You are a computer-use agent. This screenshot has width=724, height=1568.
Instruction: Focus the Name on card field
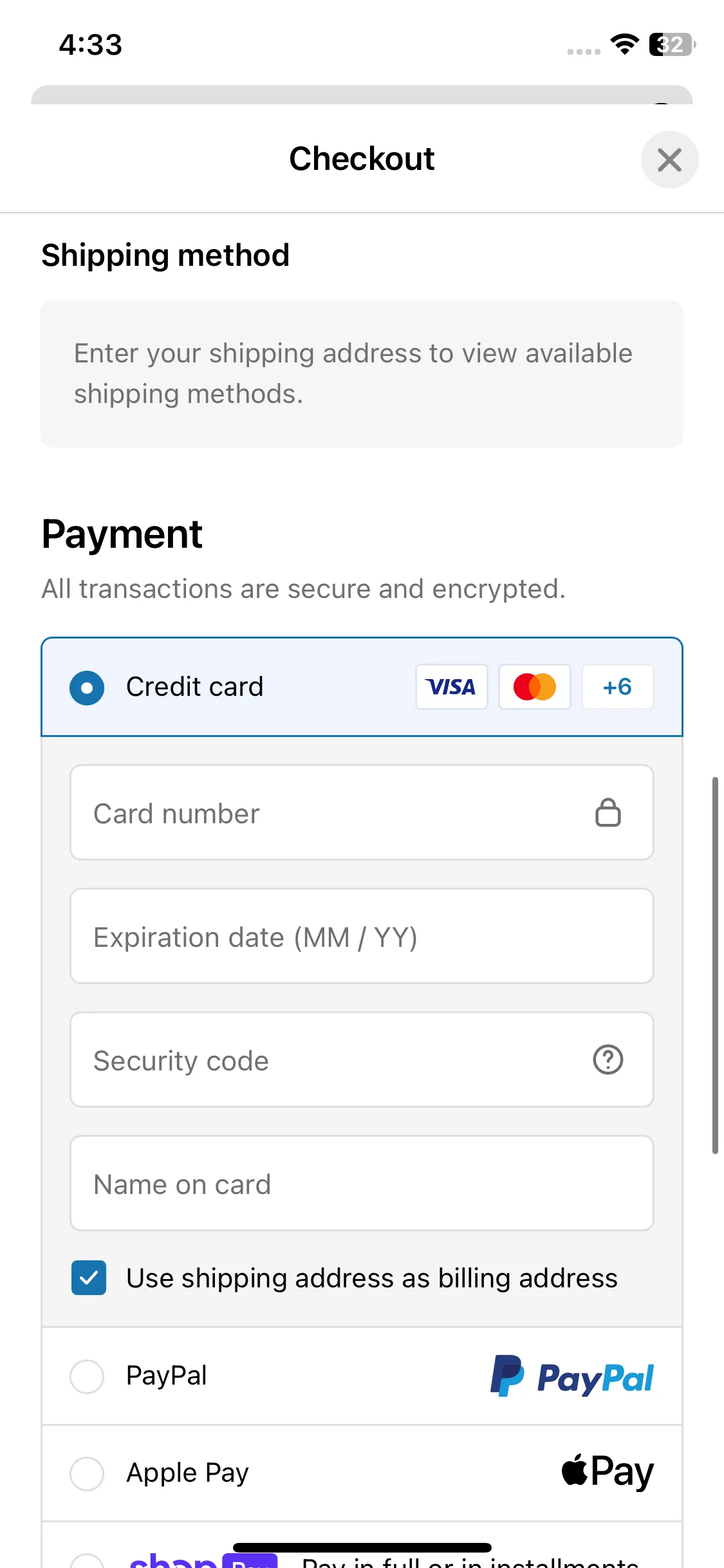(362, 1183)
